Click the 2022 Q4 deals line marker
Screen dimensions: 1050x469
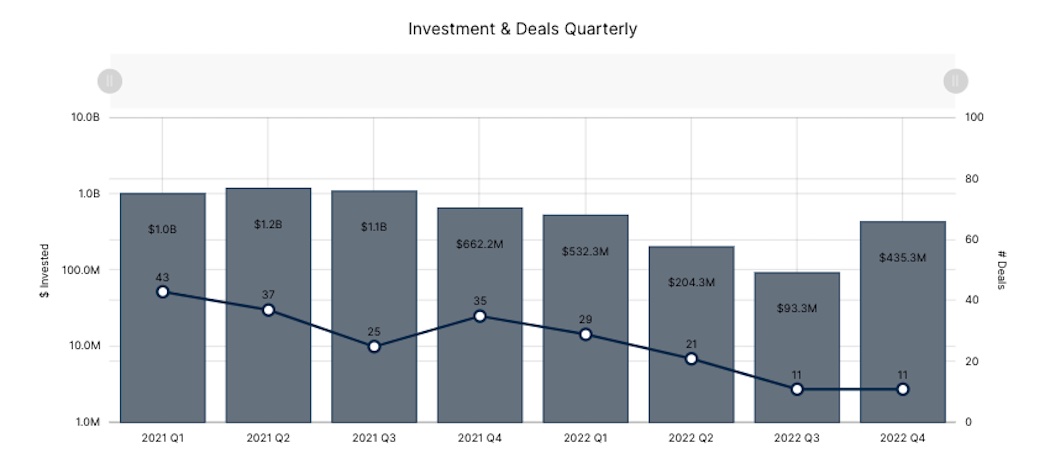coord(903,389)
